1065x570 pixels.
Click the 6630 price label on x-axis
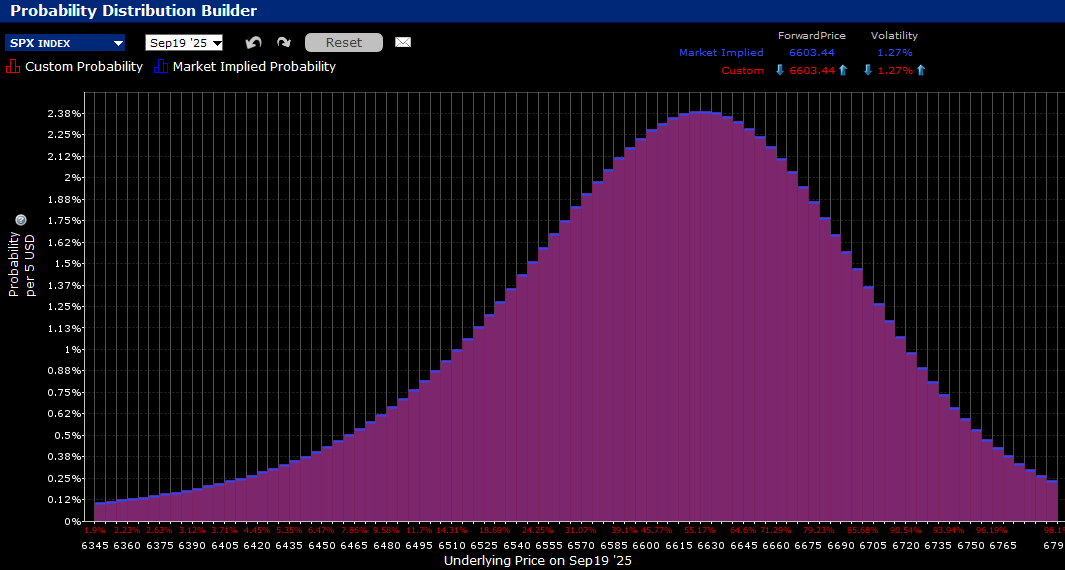click(x=711, y=545)
